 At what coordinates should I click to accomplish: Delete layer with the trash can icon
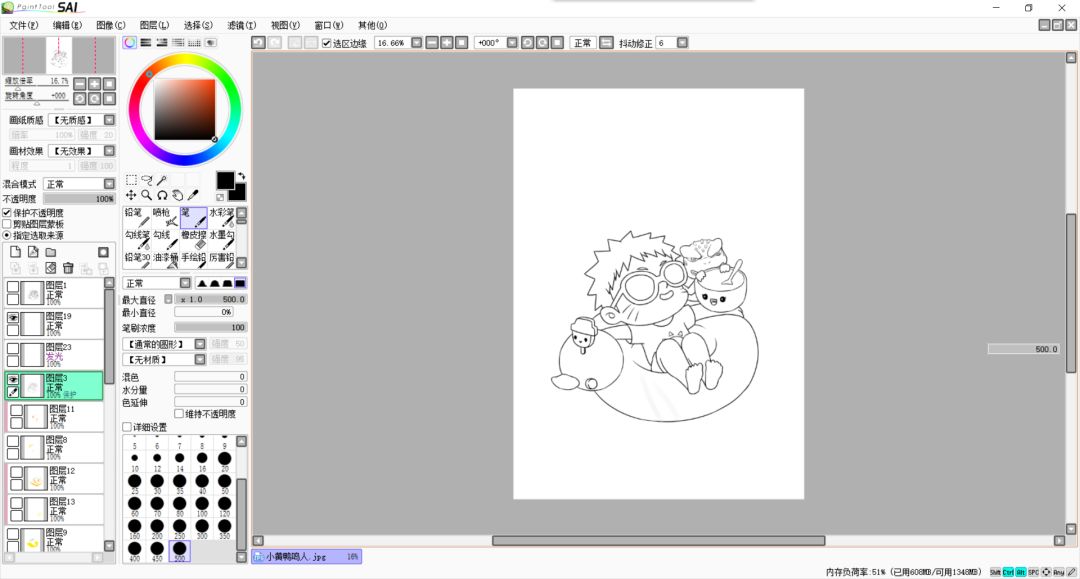pyautogui.click(x=68, y=268)
